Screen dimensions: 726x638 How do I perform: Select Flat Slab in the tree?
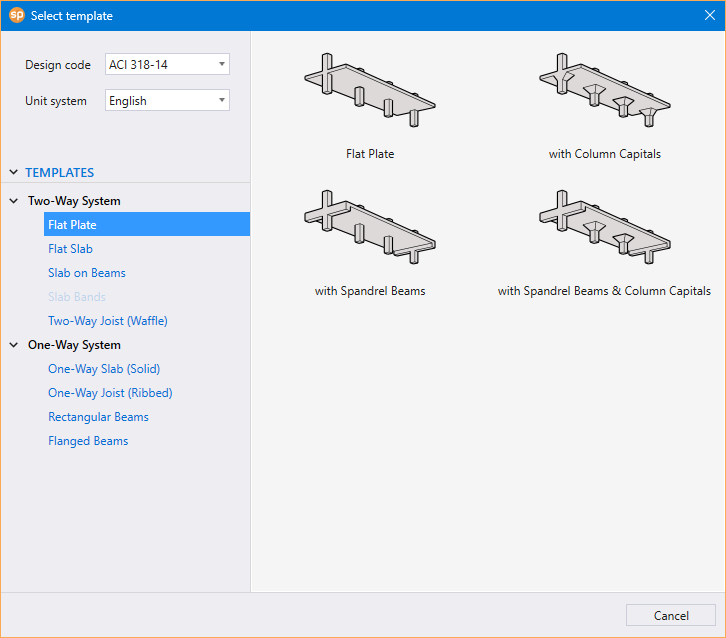(70, 249)
